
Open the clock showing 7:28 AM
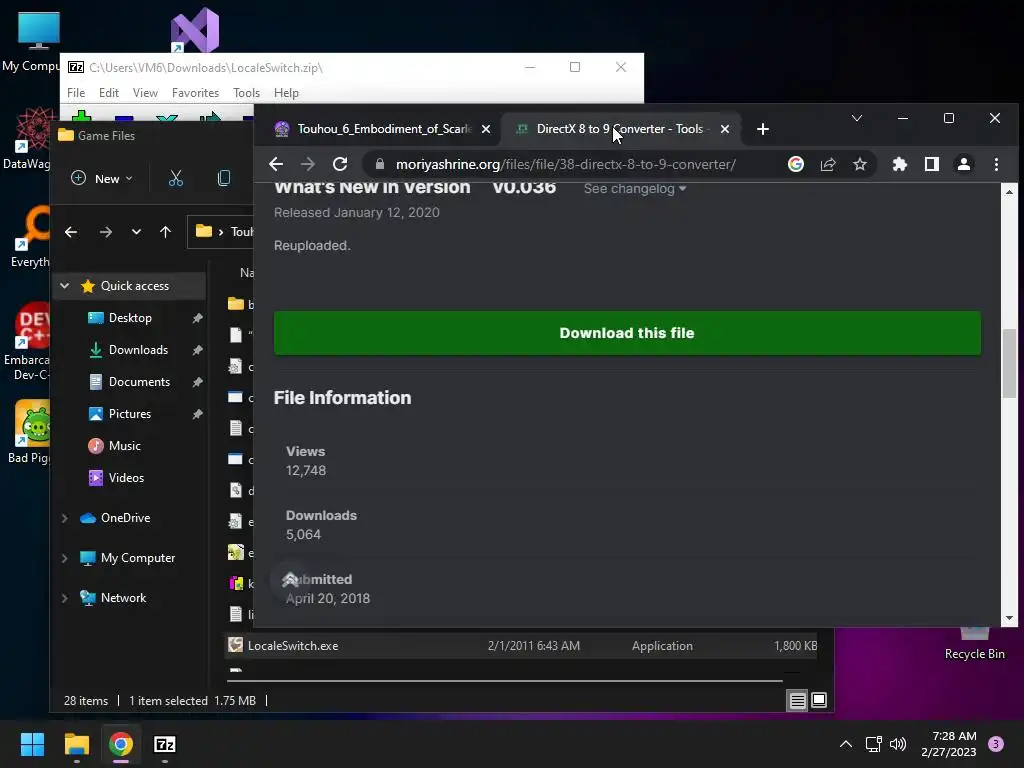coord(949,744)
